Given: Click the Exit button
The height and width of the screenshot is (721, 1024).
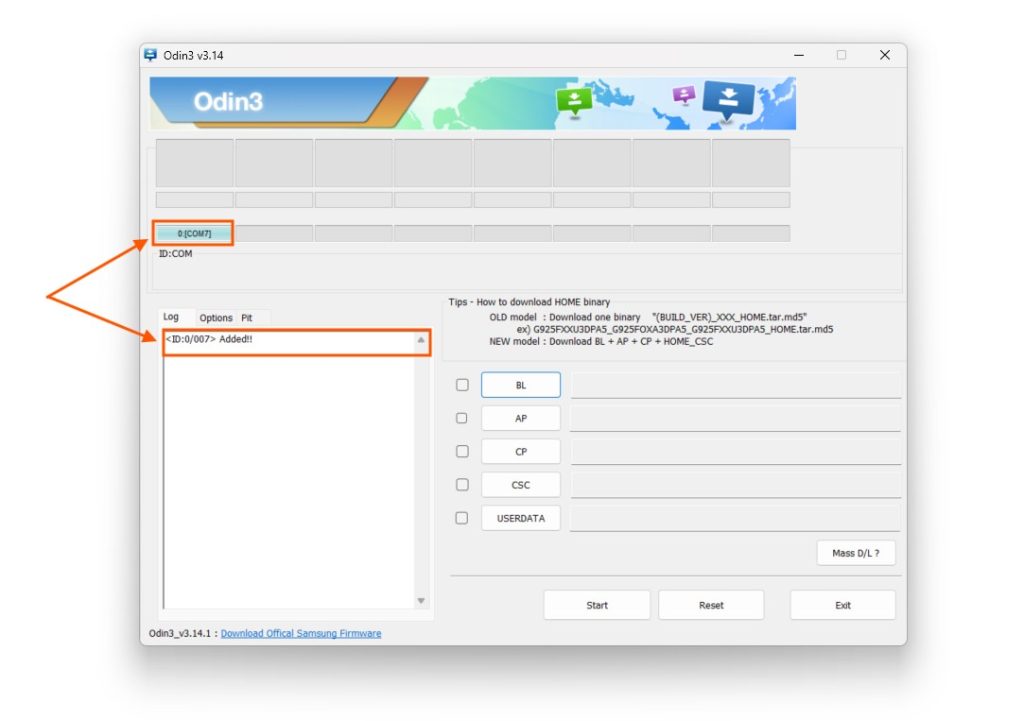Looking at the screenshot, I should point(843,605).
